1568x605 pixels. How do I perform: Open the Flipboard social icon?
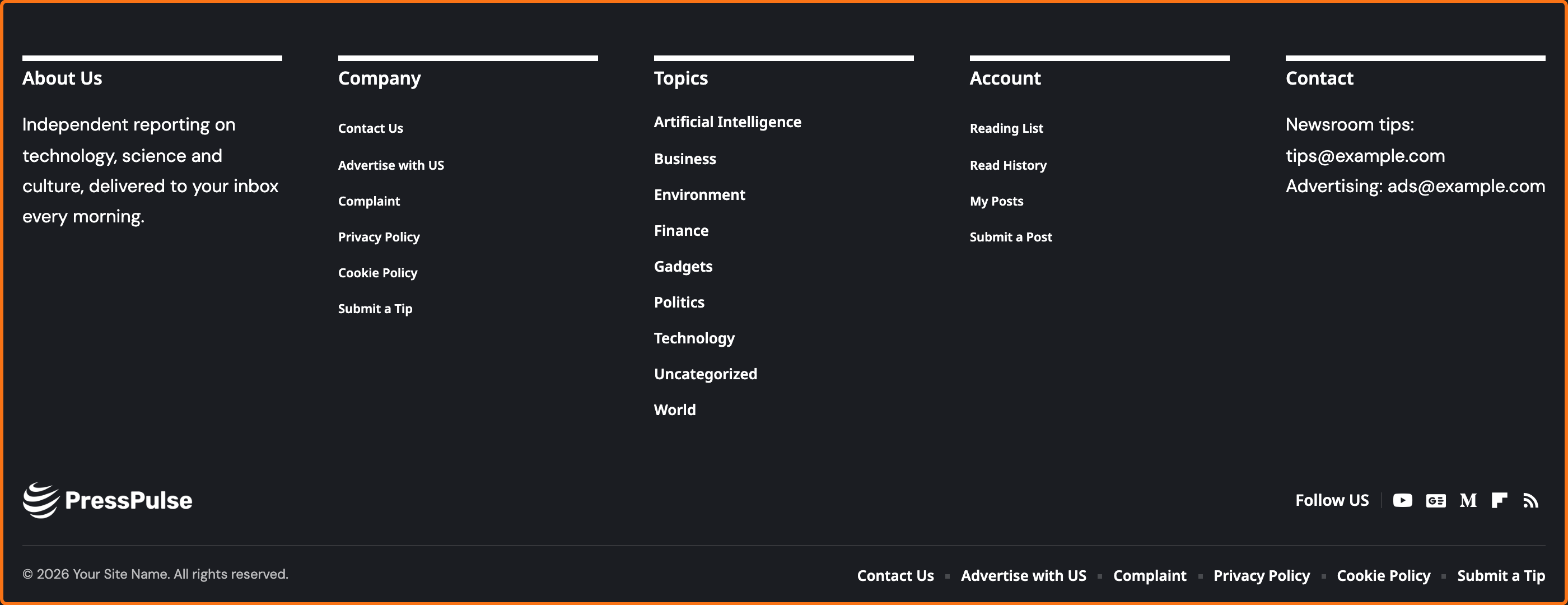(x=1499, y=500)
